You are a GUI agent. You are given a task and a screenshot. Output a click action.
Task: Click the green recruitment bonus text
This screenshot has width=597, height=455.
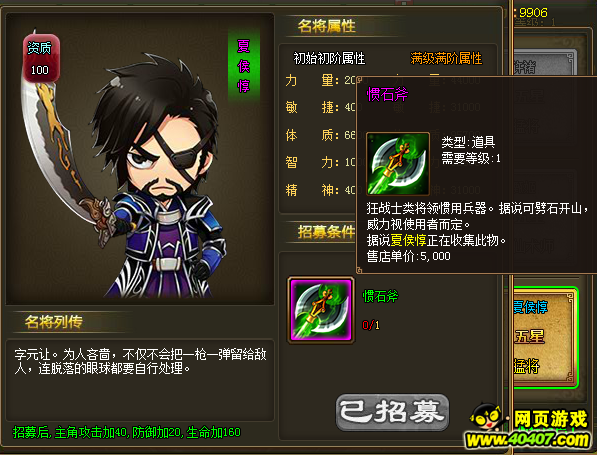point(127,432)
